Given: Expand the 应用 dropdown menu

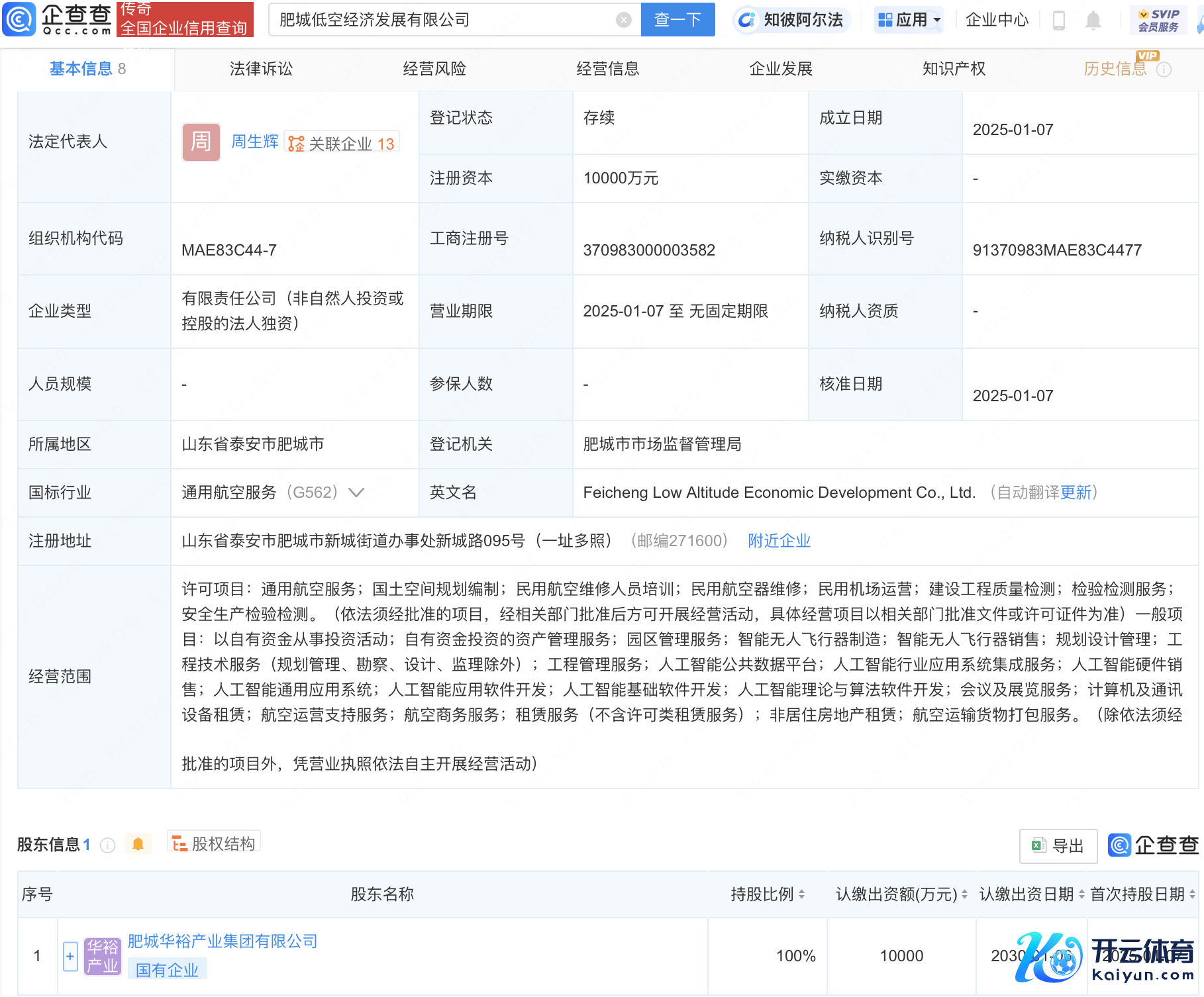Looking at the screenshot, I should (x=909, y=20).
